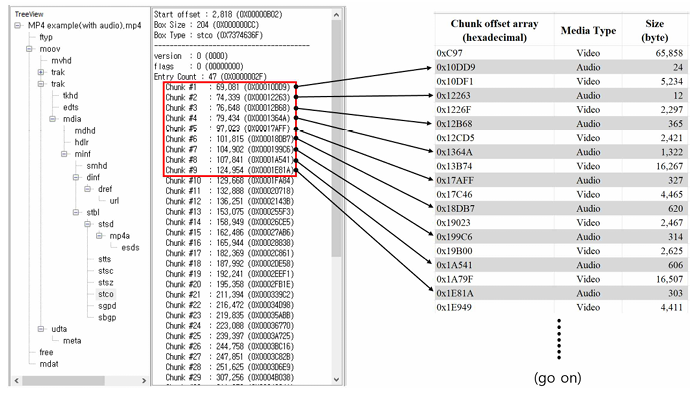
Task: Select the moov label in tree
Action: pos(50,49)
